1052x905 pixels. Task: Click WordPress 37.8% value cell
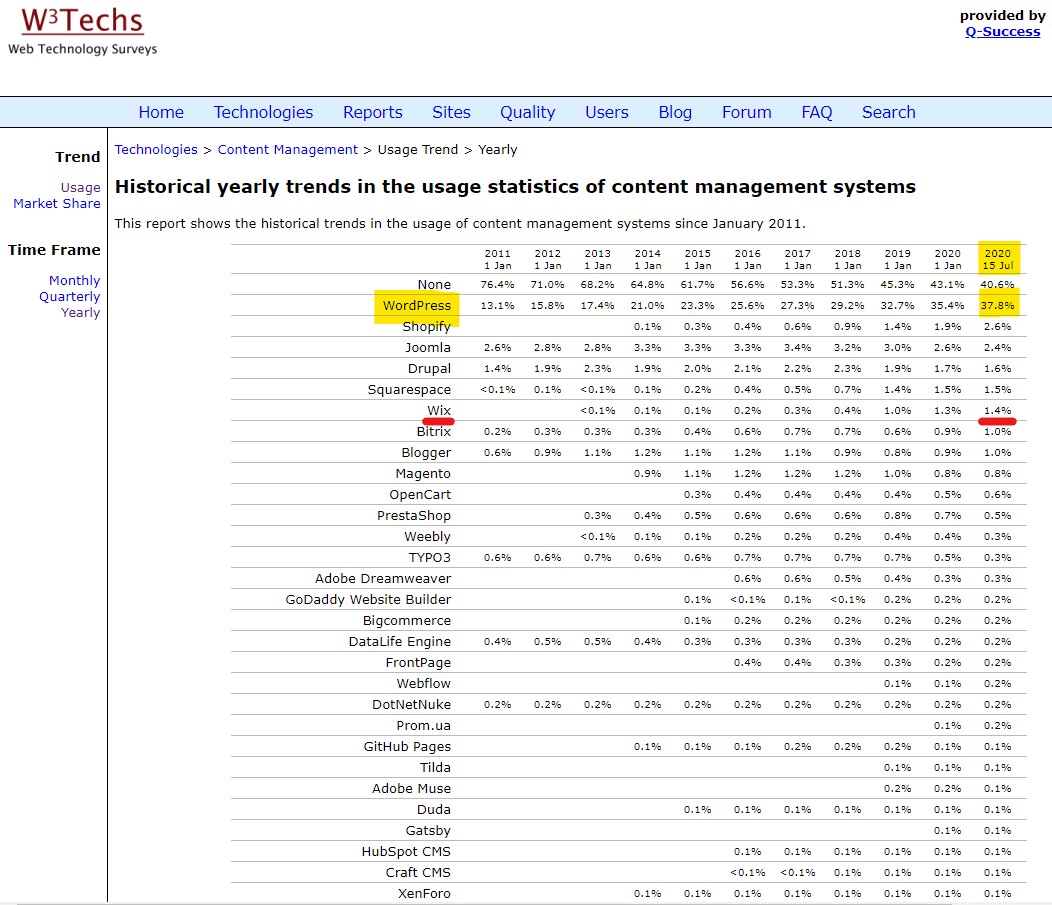pos(998,305)
